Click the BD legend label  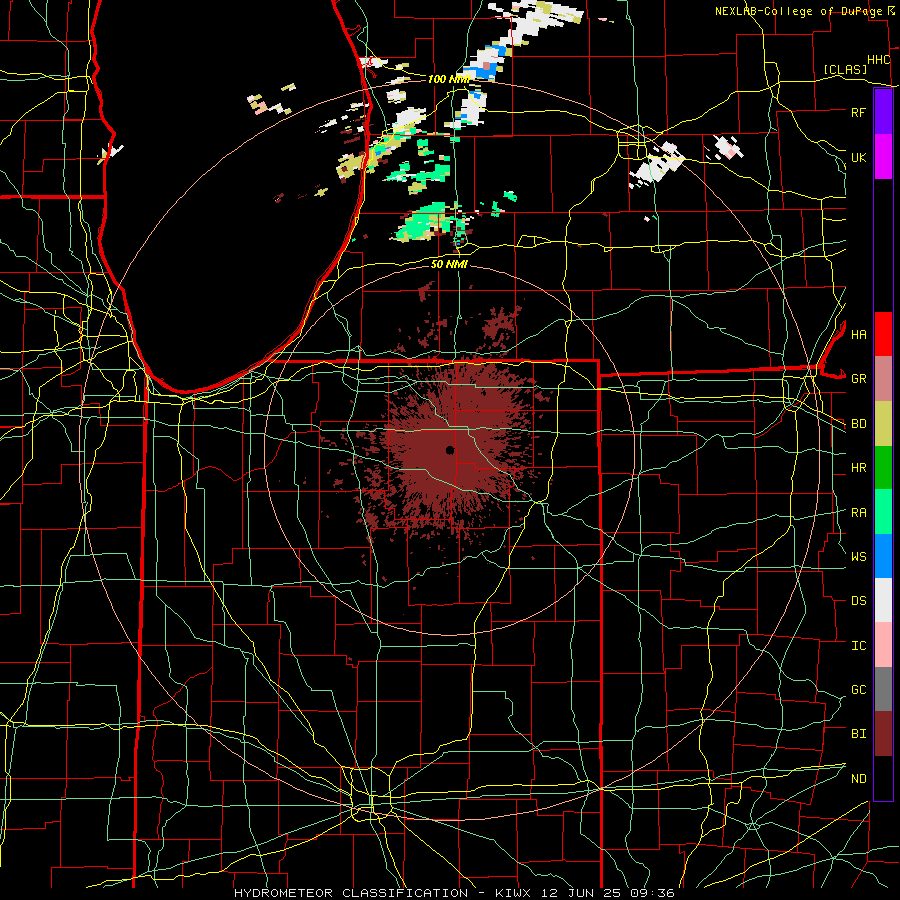[x=858, y=424]
